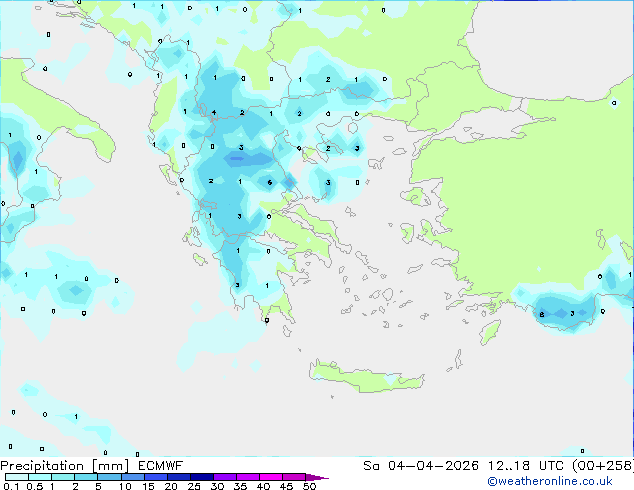The height and width of the screenshot is (490, 634).
Task: Pick the 35–40 mm purple legend swatch
Action: [x=247, y=477]
